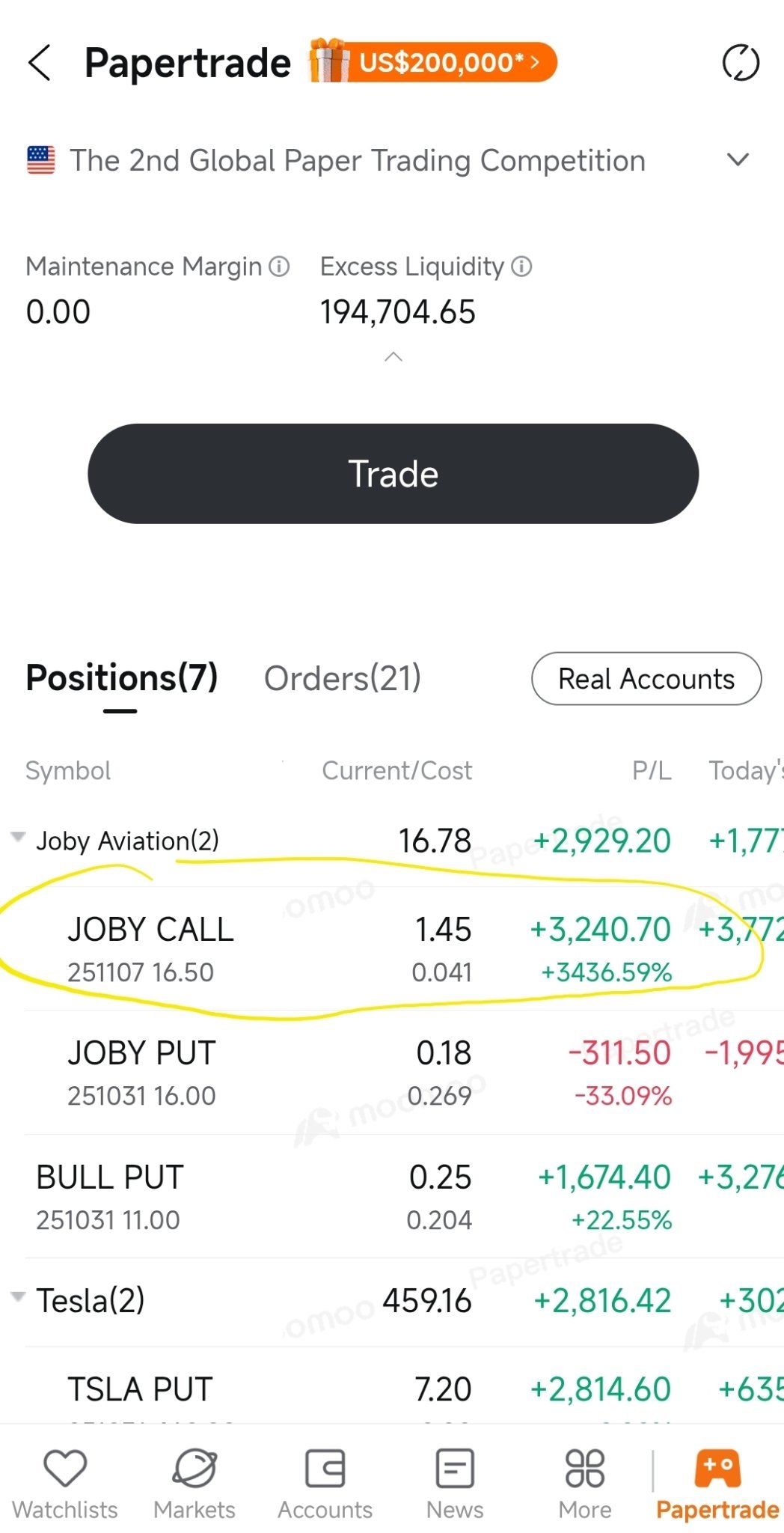Image resolution: width=784 pixels, height=1533 pixels.
Task: Open Real Accounts button
Action: pyautogui.click(x=646, y=679)
